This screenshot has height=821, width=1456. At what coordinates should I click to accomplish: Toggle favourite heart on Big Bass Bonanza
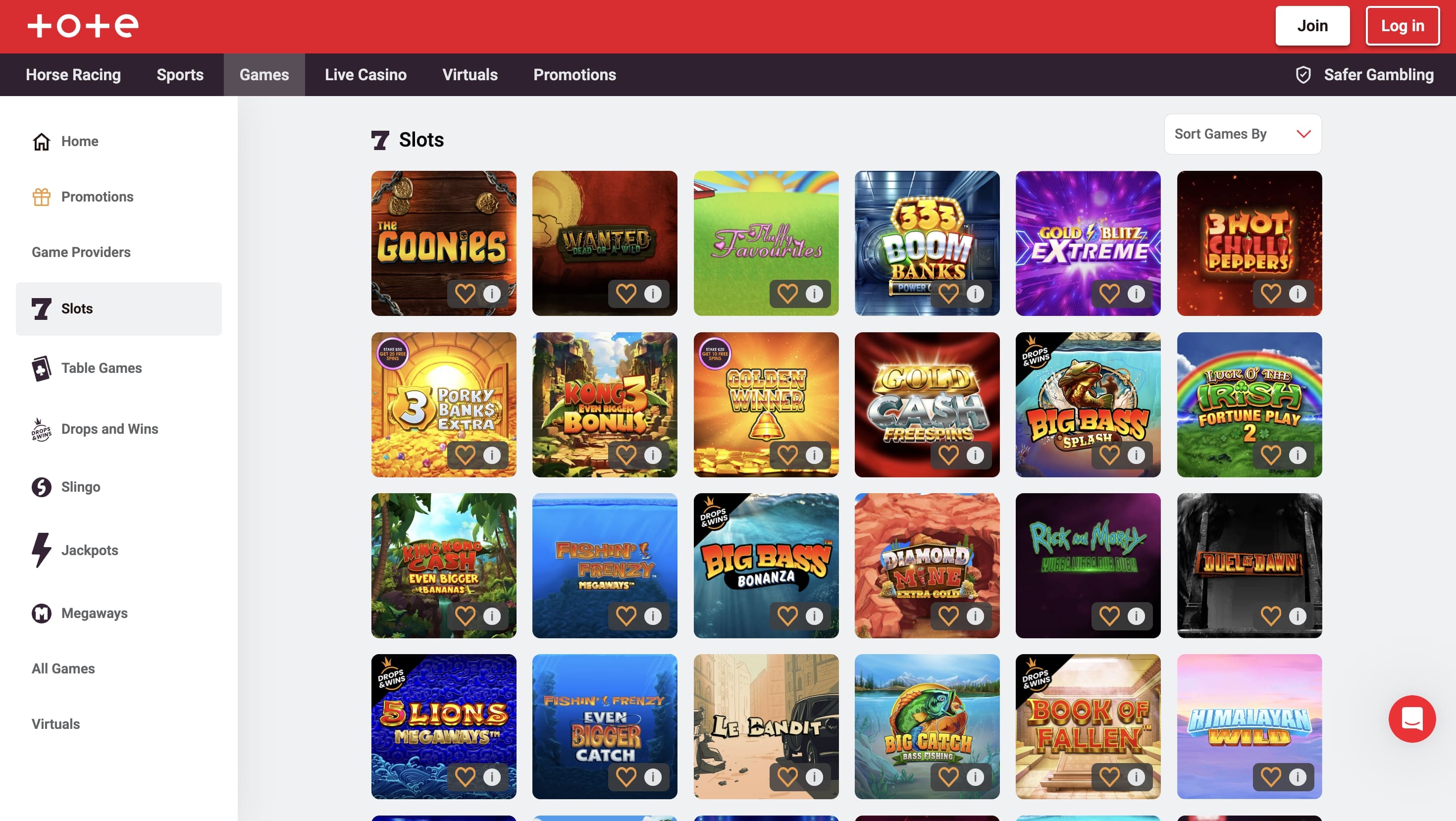click(787, 616)
